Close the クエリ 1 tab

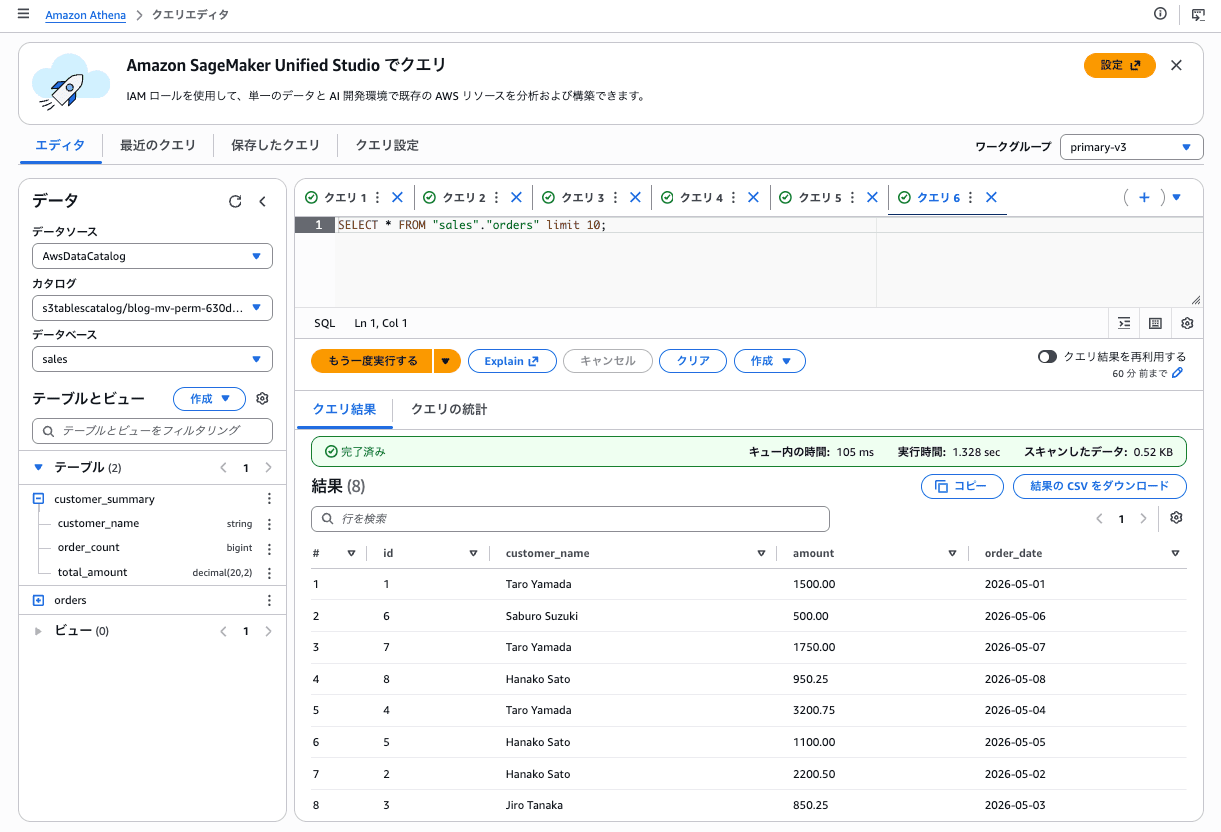(x=397, y=197)
